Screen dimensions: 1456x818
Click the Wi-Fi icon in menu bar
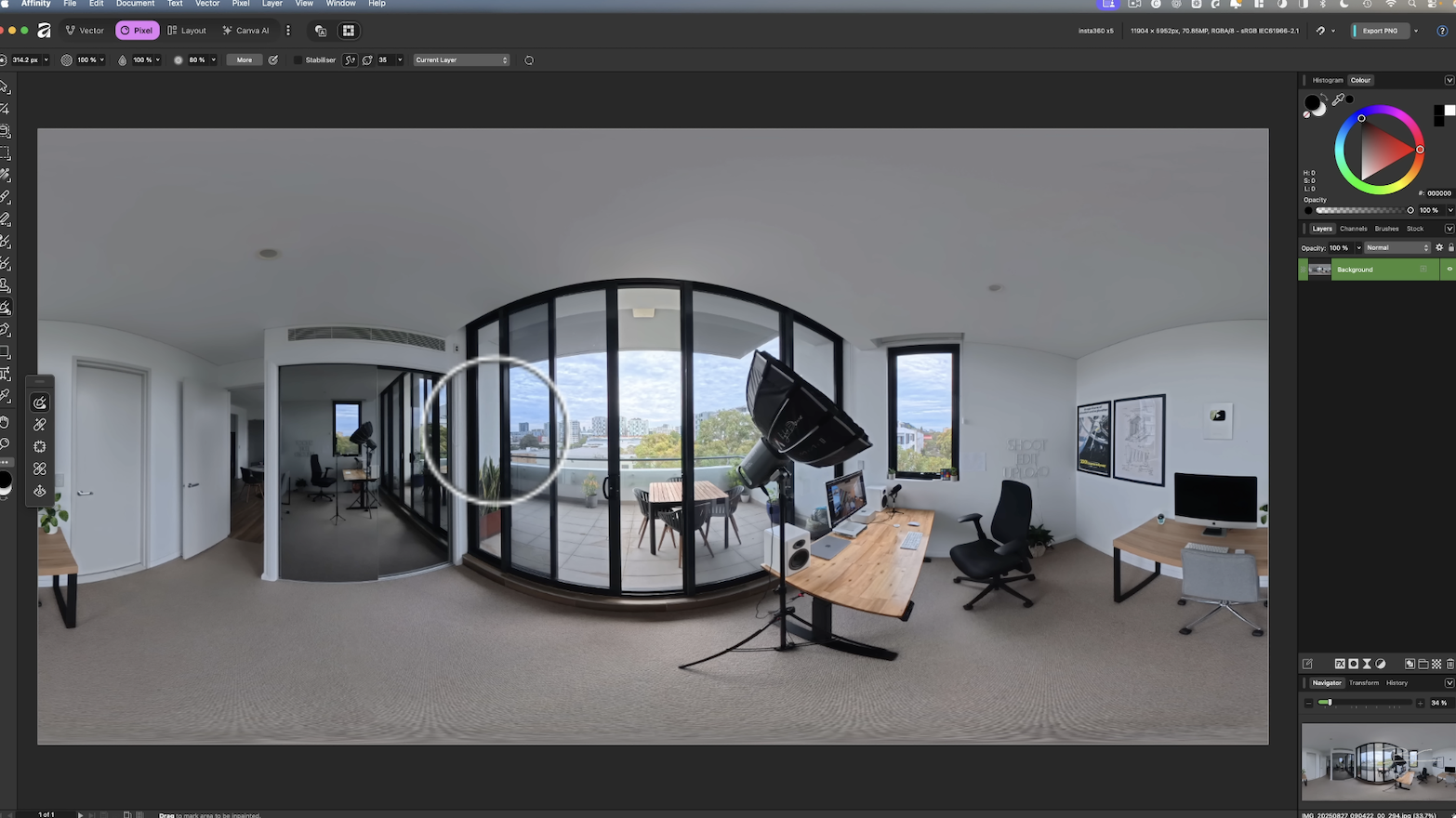1391,5
